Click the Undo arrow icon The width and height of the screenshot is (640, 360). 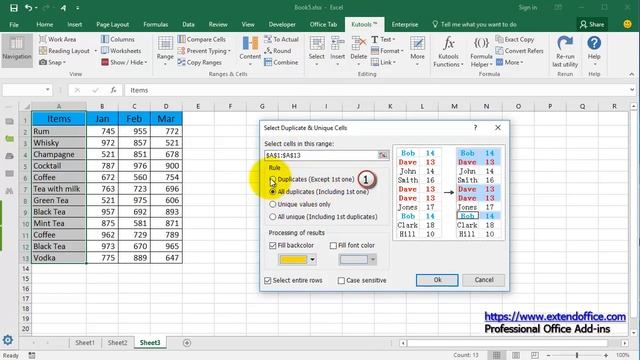pyautogui.click(x=29, y=8)
